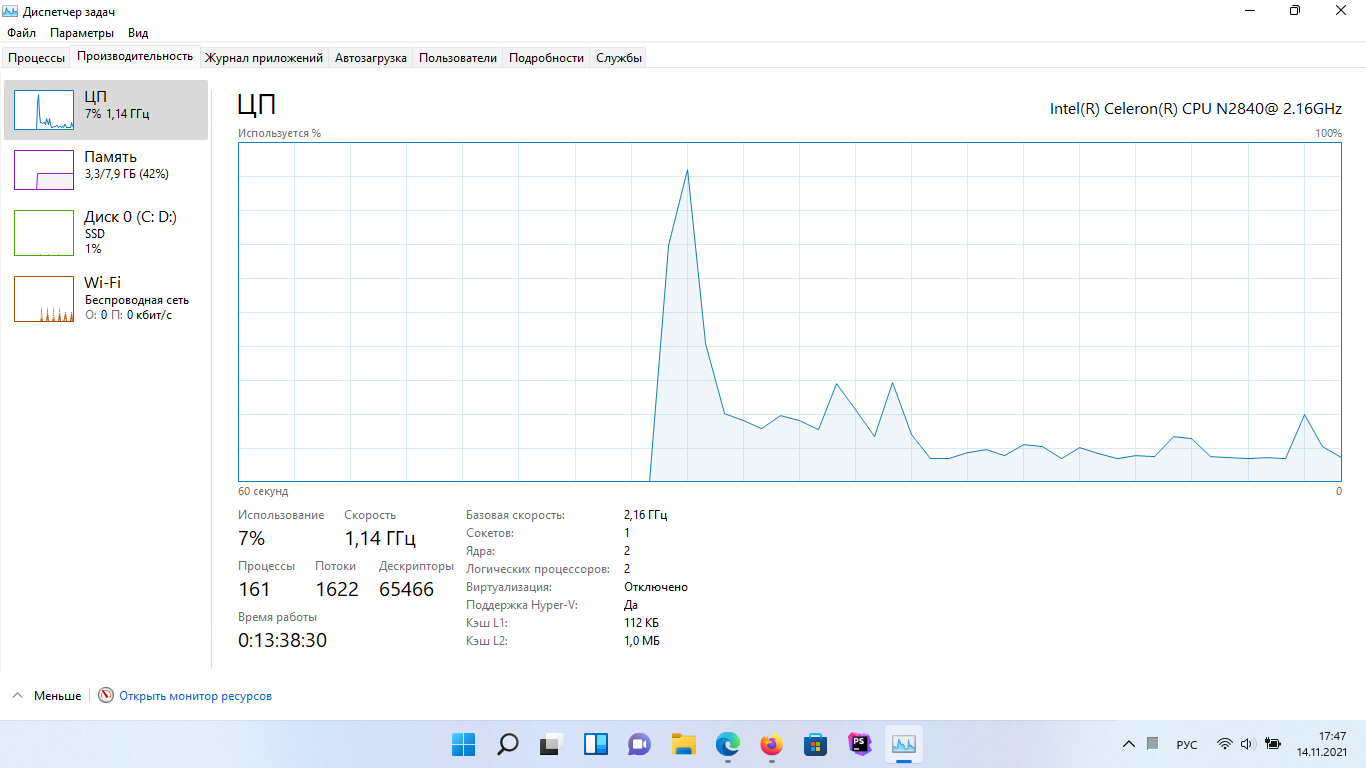Viewport: 1366px width, 768px height.
Task: Launch Microsoft Edge from the taskbar
Action: [x=727, y=744]
